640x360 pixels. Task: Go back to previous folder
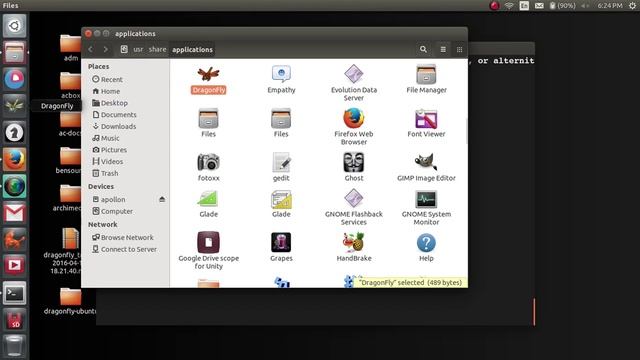91,49
